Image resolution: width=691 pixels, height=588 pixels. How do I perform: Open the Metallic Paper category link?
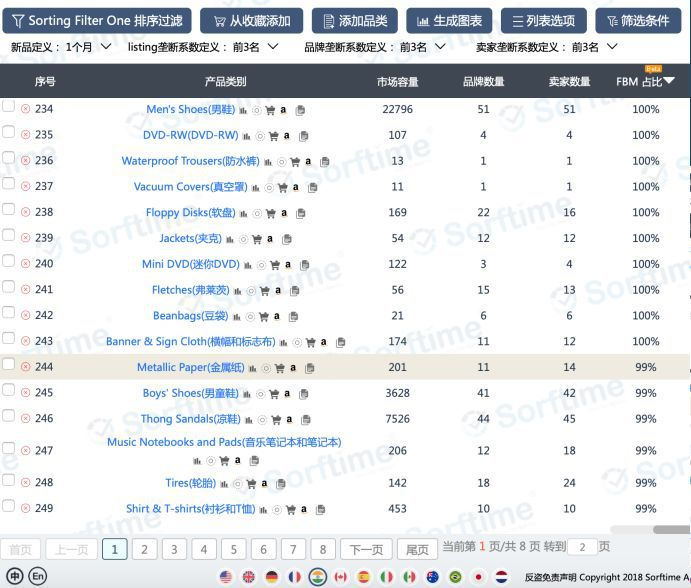pyautogui.click(x=190, y=367)
